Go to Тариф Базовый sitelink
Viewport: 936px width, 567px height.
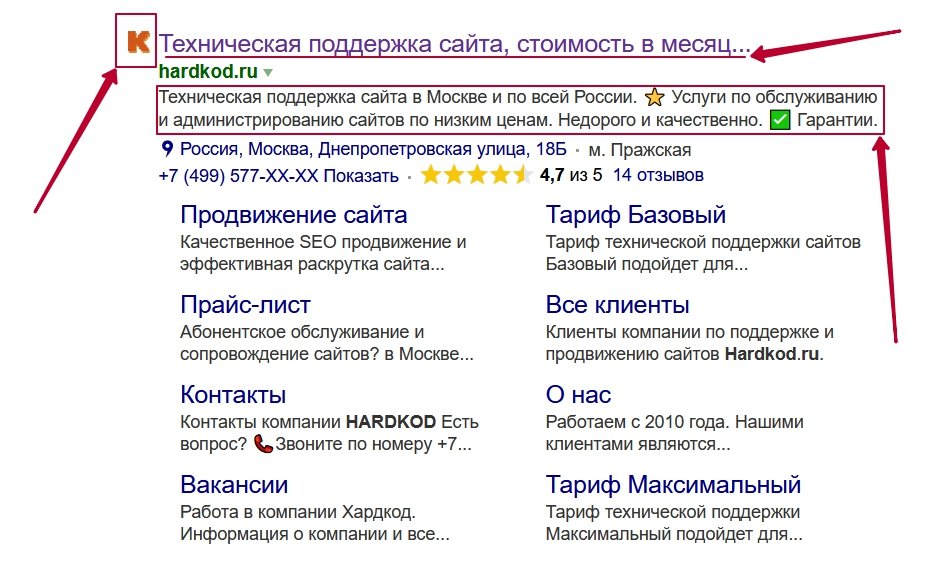pyautogui.click(x=636, y=215)
